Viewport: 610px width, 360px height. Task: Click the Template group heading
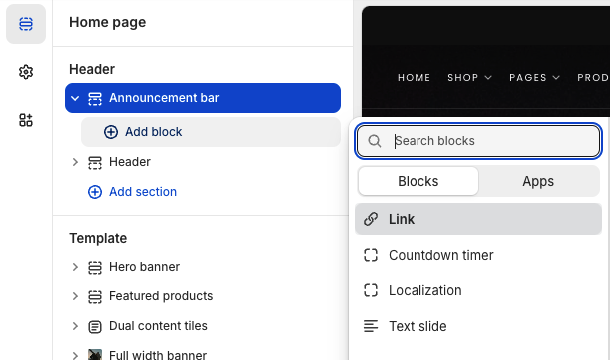pyautogui.click(x=98, y=238)
